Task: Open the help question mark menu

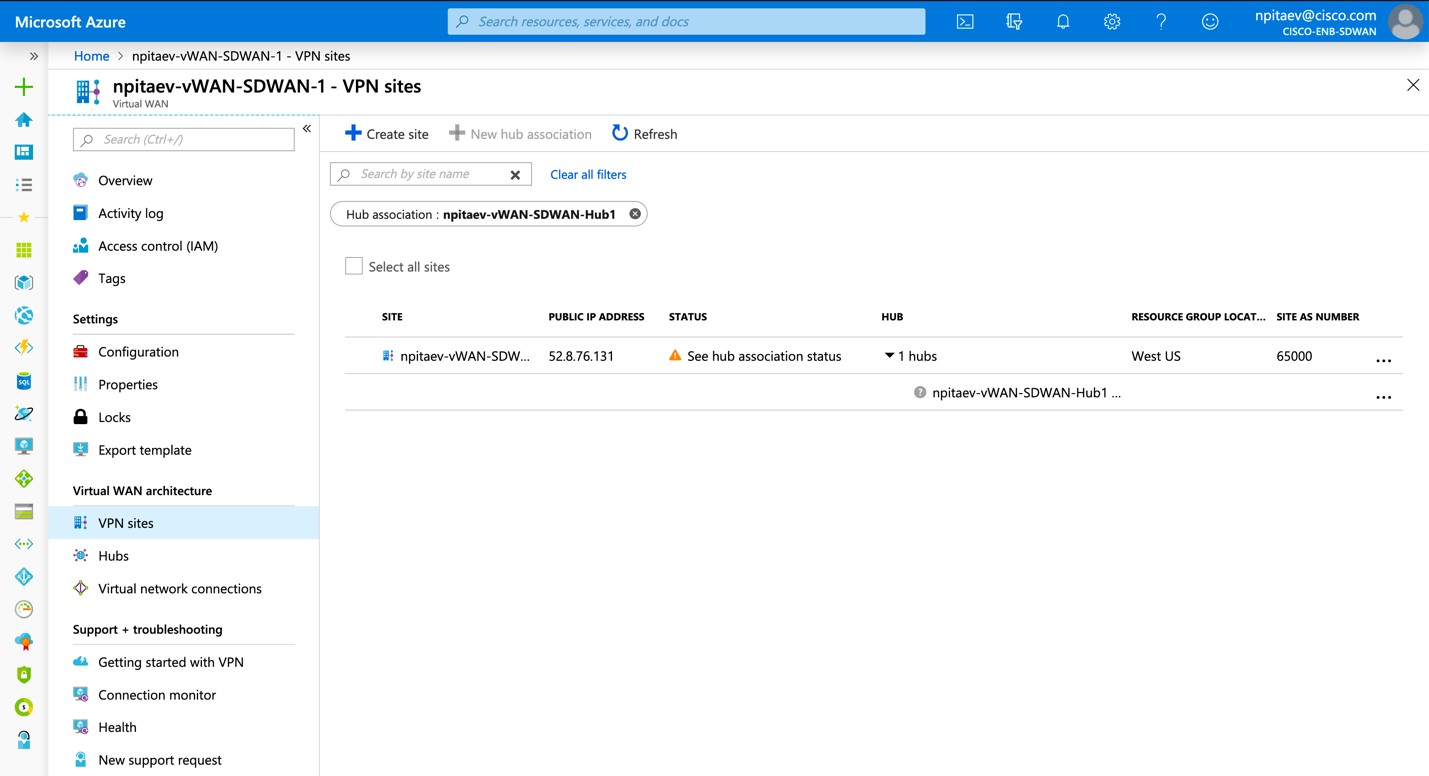Action: 1161,21
